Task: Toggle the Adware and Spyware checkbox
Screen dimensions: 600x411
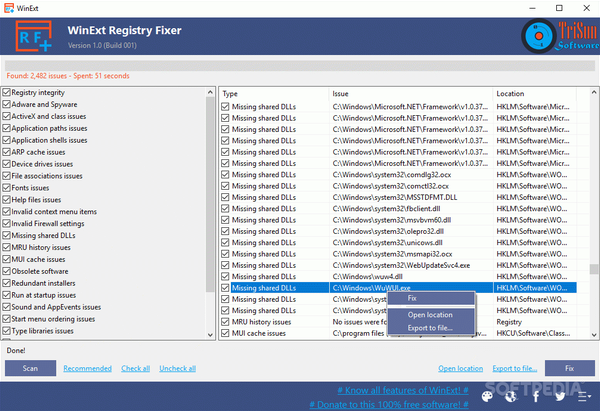Action: pos(7,104)
